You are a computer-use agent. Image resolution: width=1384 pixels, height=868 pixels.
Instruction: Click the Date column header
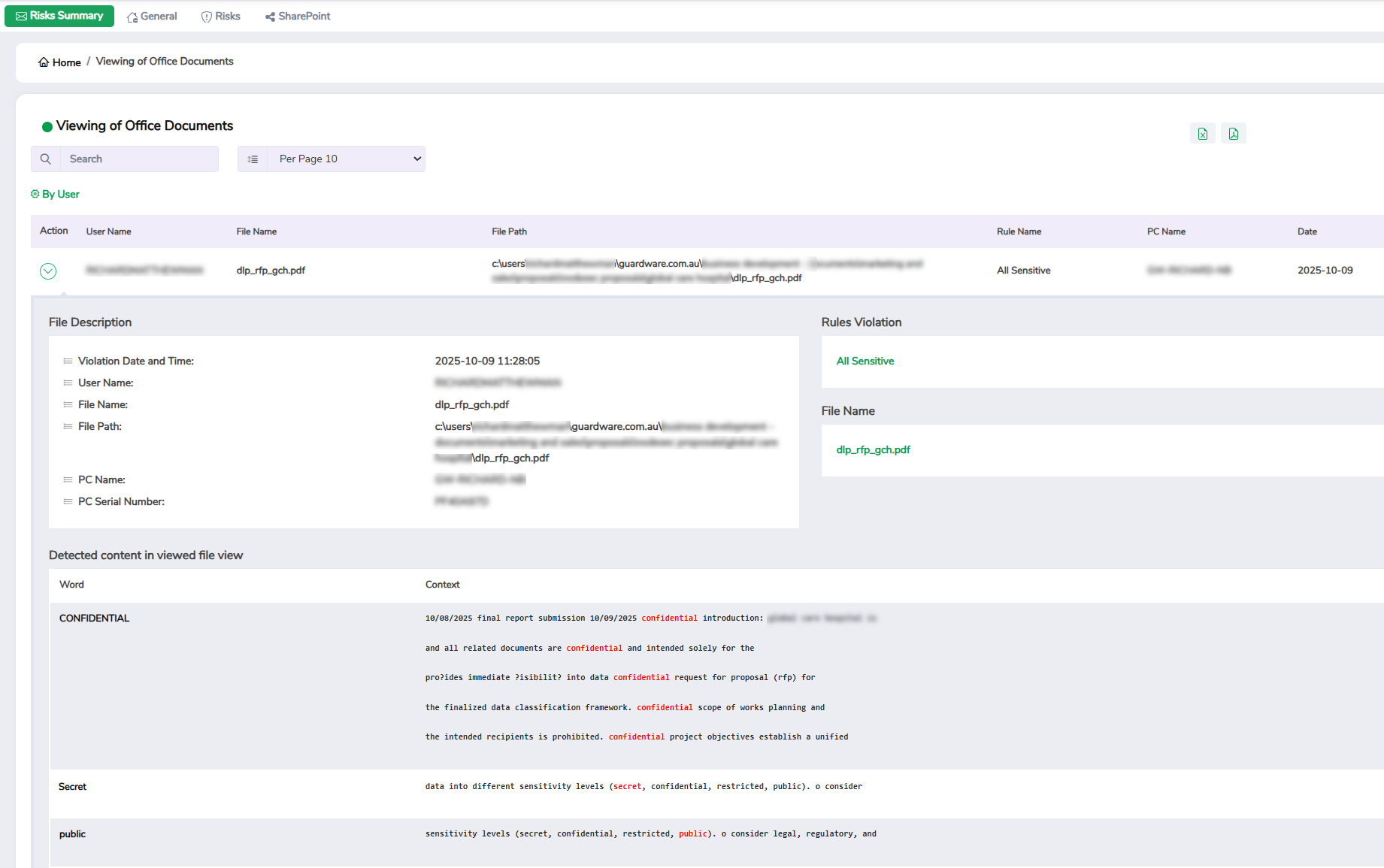click(1307, 231)
